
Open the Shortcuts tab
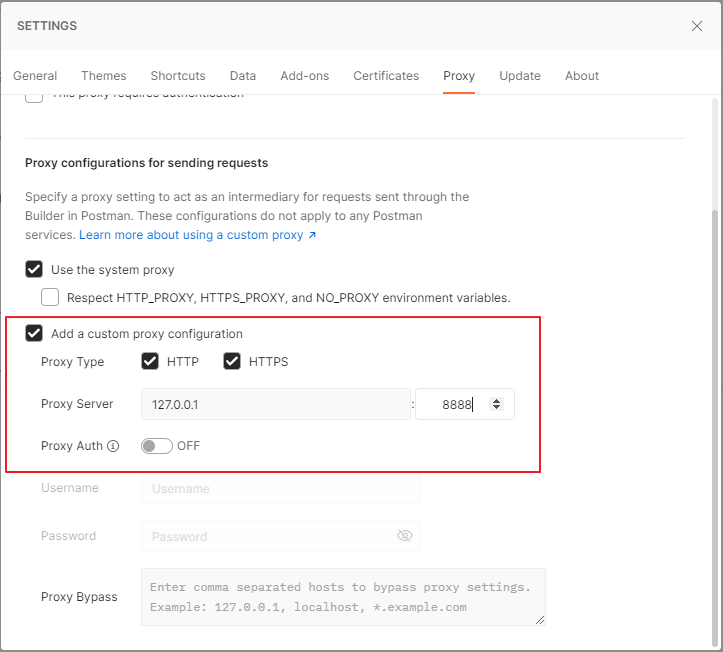pos(178,76)
